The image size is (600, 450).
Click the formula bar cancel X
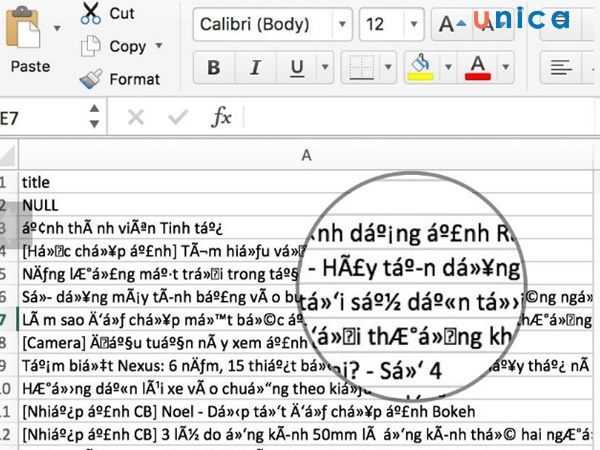[x=135, y=117]
